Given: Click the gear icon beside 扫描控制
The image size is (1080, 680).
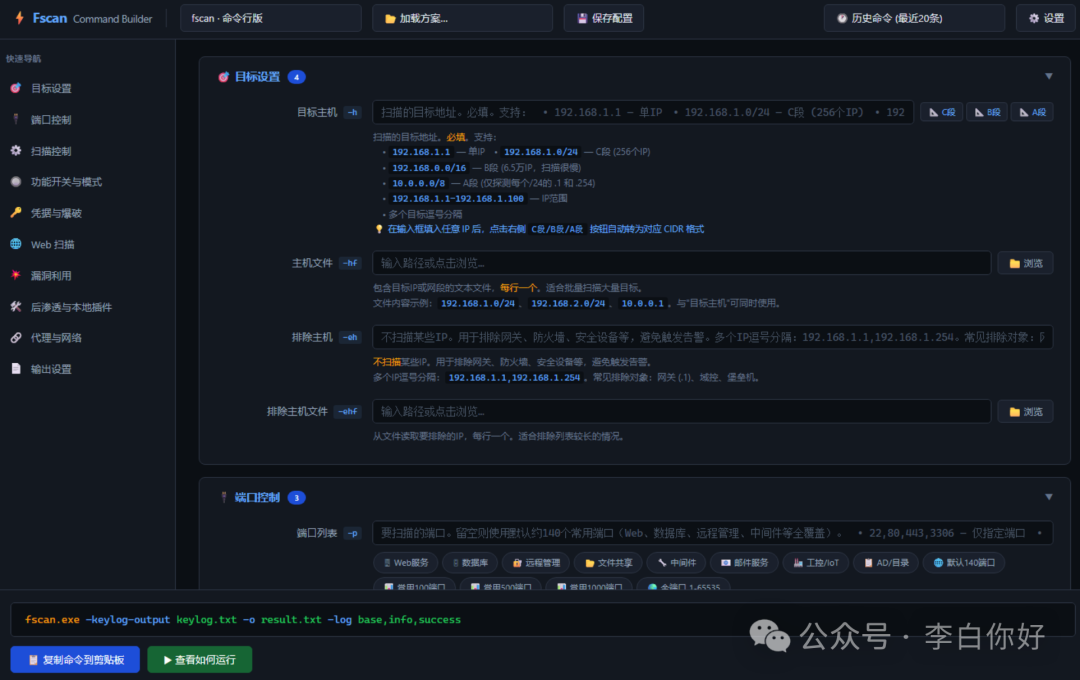Looking at the screenshot, I should click(16, 151).
